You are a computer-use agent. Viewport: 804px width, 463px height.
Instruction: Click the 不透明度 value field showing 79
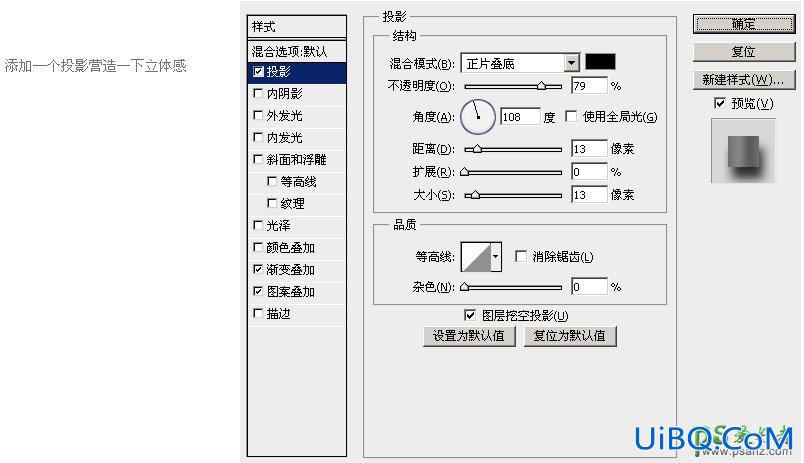[589, 86]
